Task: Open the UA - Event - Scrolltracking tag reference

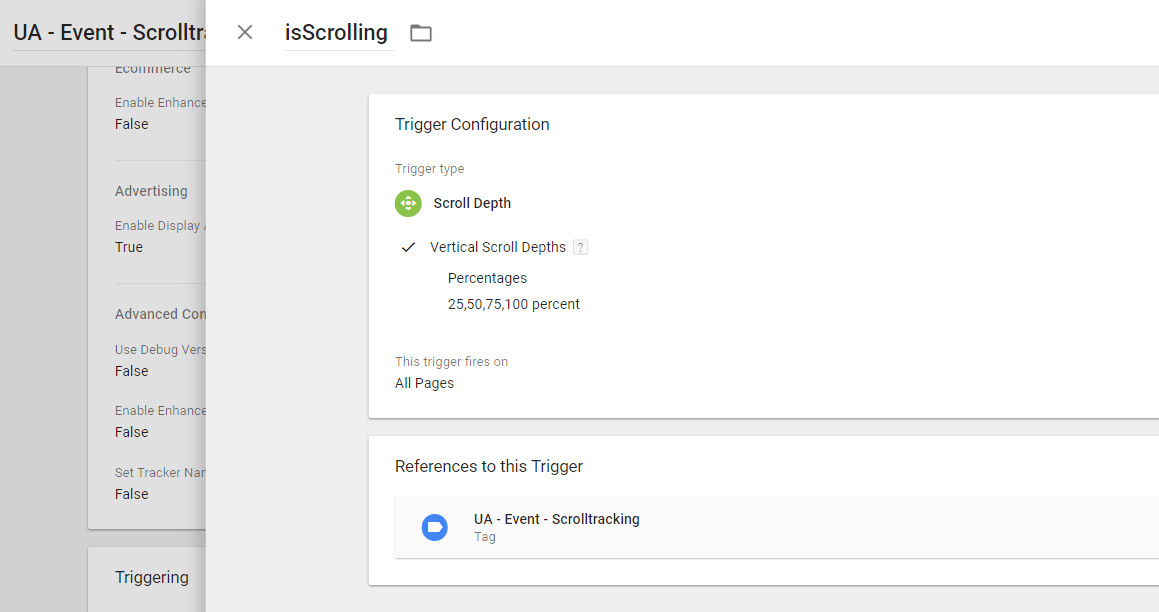Action: [556, 520]
